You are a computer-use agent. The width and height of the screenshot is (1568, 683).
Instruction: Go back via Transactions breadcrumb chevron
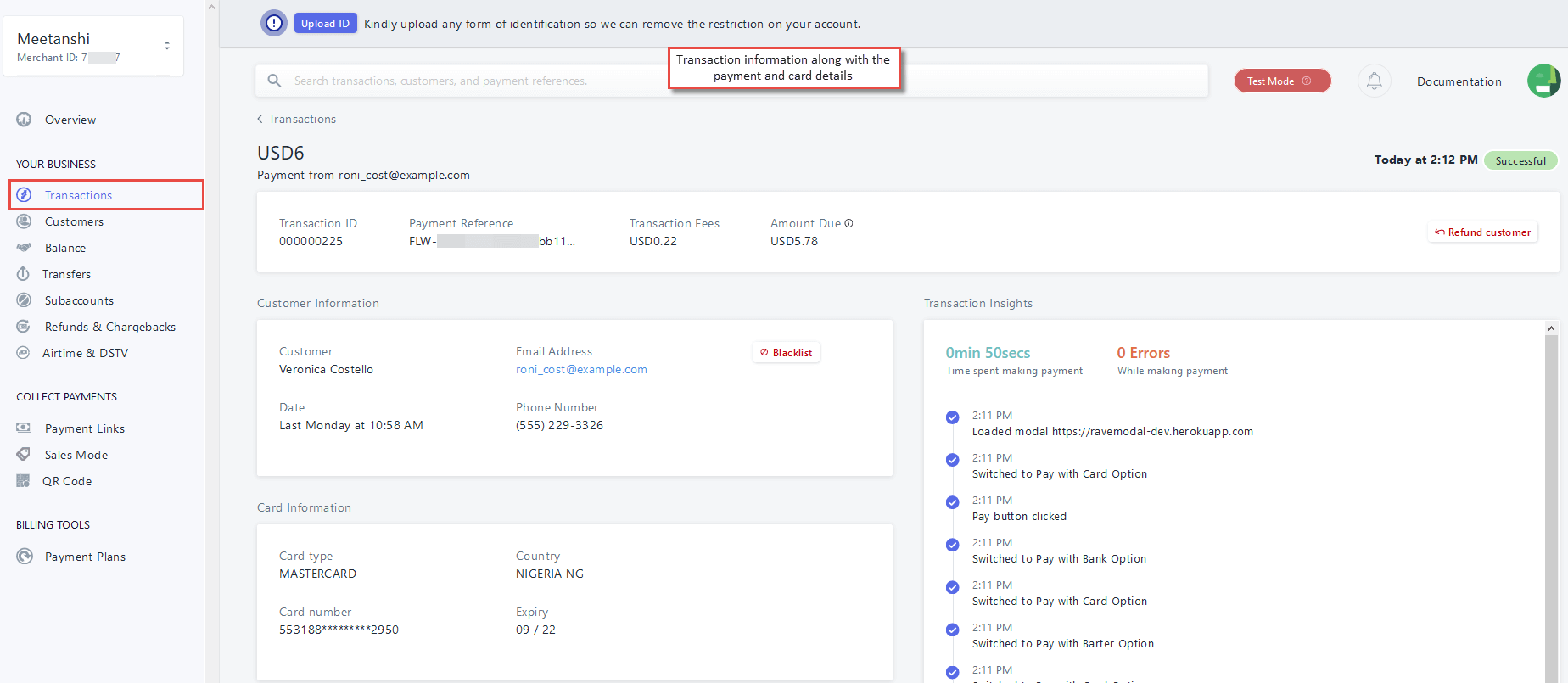[x=260, y=119]
